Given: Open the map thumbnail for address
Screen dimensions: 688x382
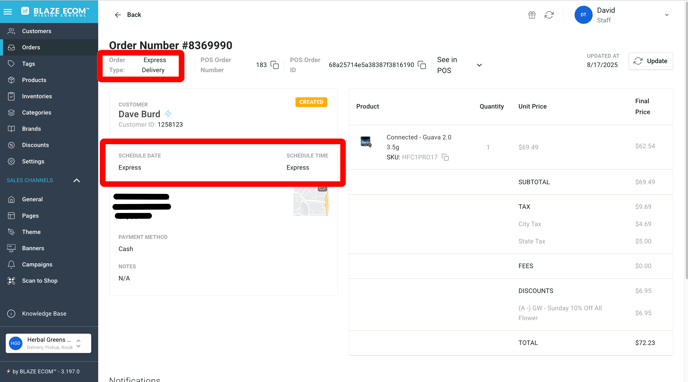Looking at the screenshot, I should tap(311, 201).
